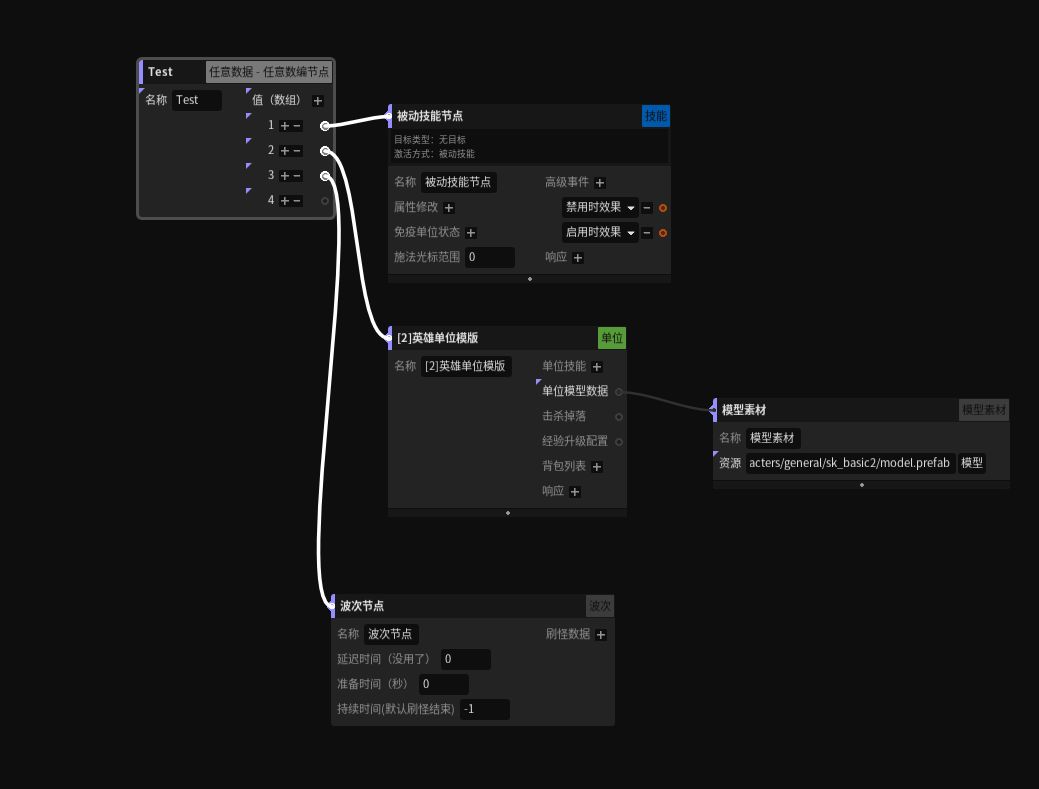Add a new entry to 值(数组) array

[x=317, y=101]
